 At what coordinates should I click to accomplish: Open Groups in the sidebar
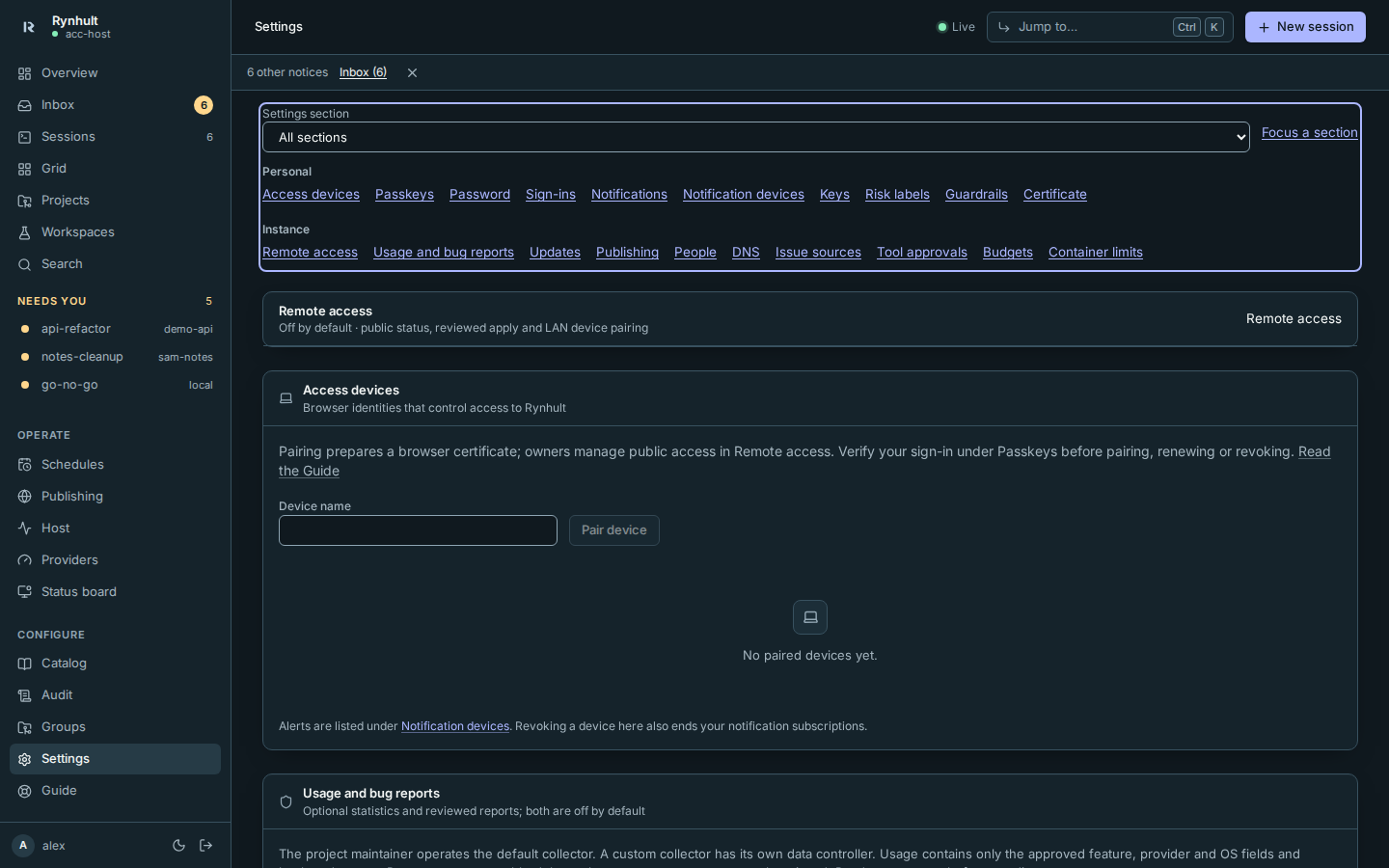115,727
